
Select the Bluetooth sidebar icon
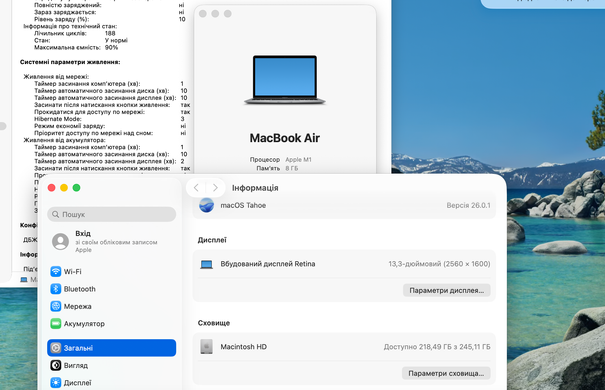56,289
